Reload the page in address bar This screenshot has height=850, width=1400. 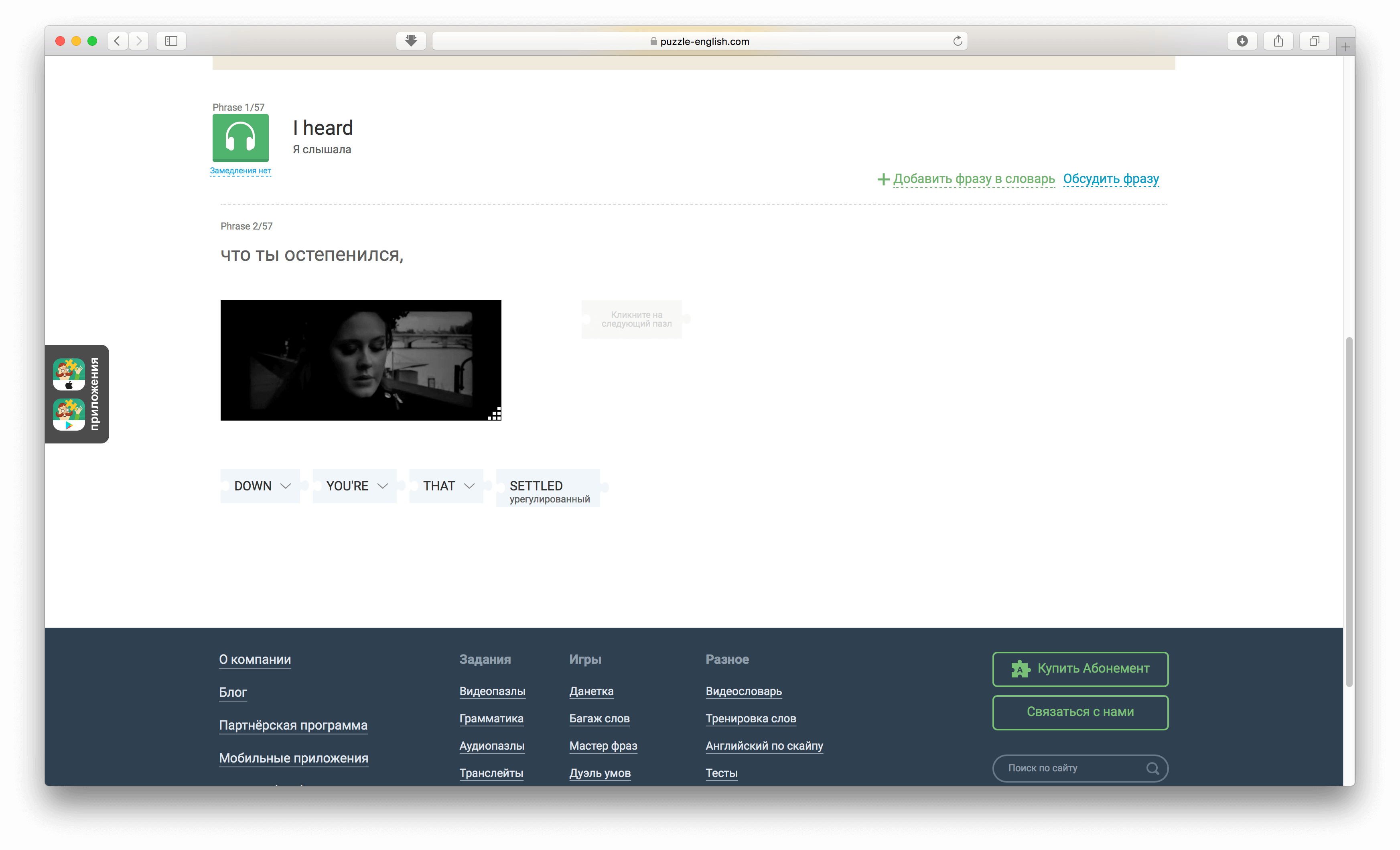coord(958,41)
